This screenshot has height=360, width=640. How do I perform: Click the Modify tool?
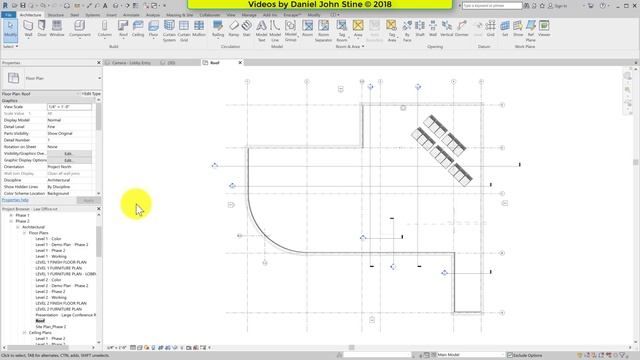(x=10, y=30)
